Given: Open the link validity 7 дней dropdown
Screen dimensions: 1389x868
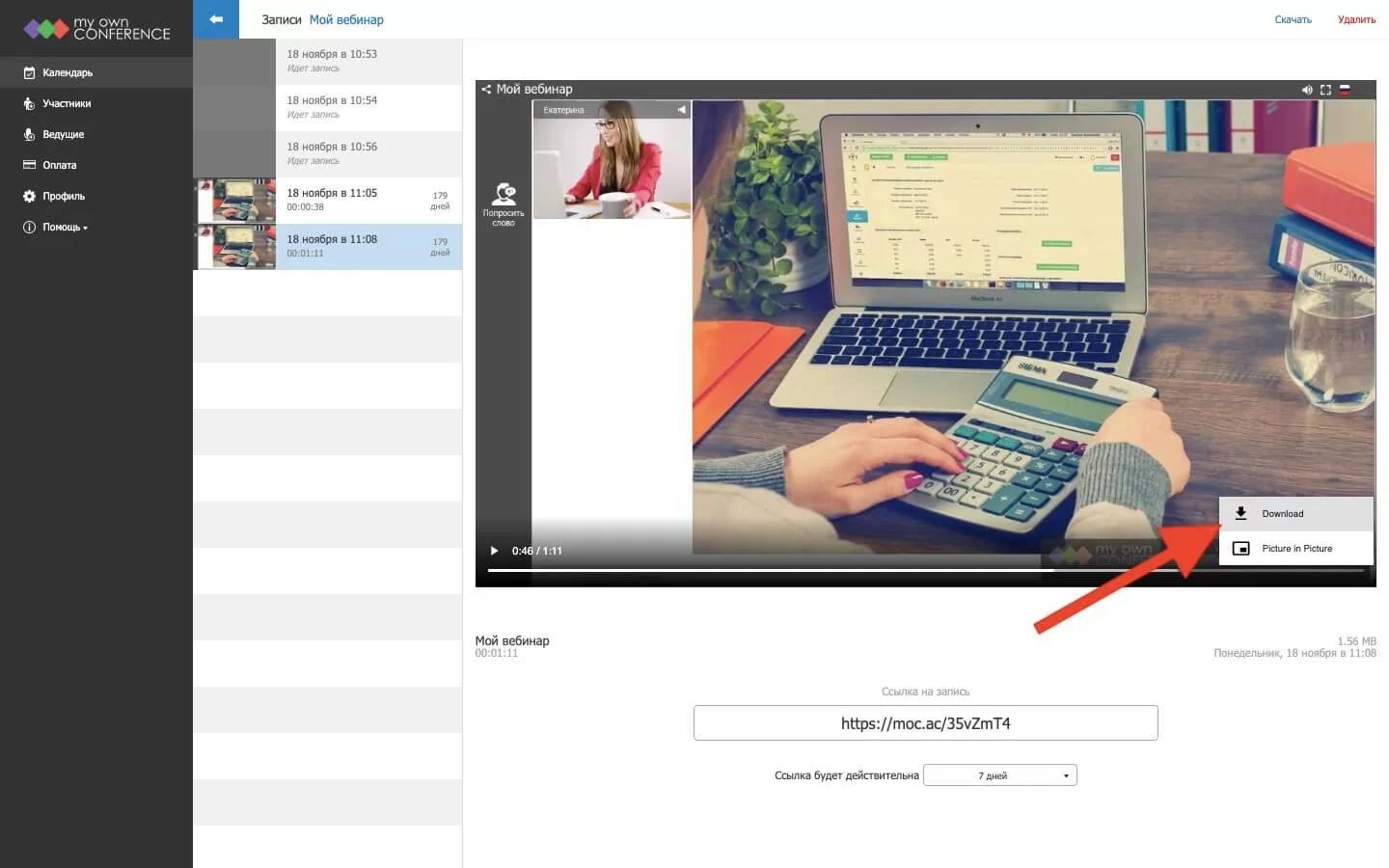Looking at the screenshot, I should tap(999, 775).
